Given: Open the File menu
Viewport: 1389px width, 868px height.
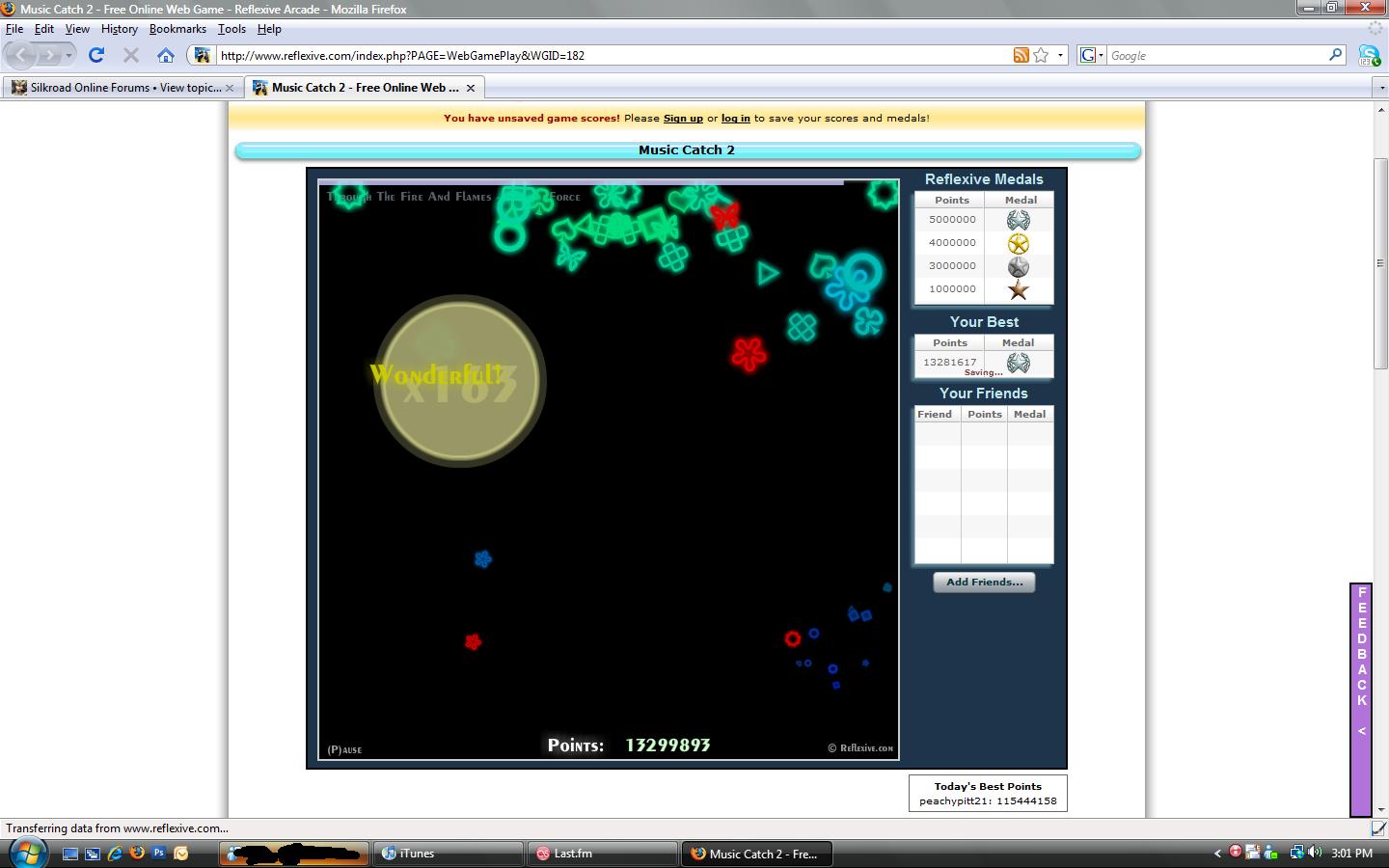Looking at the screenshot, I should tap(14, 29).
